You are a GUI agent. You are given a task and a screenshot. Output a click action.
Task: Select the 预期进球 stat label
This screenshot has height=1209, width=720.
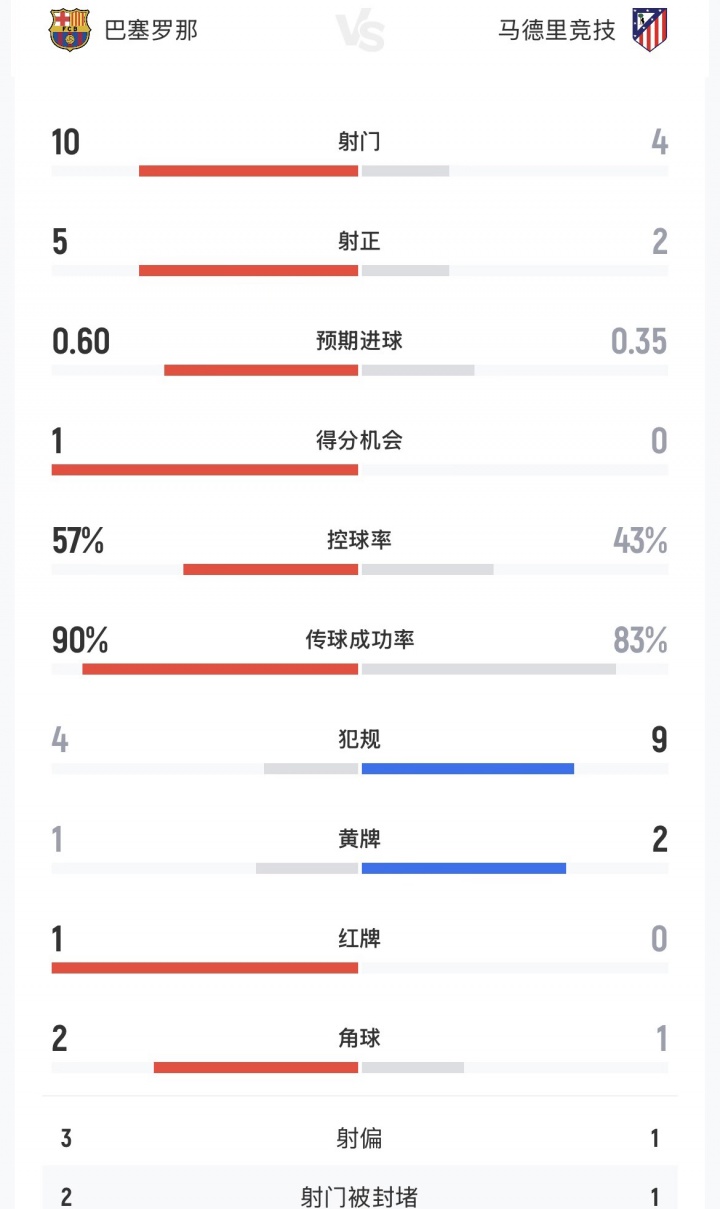(359, 341)
